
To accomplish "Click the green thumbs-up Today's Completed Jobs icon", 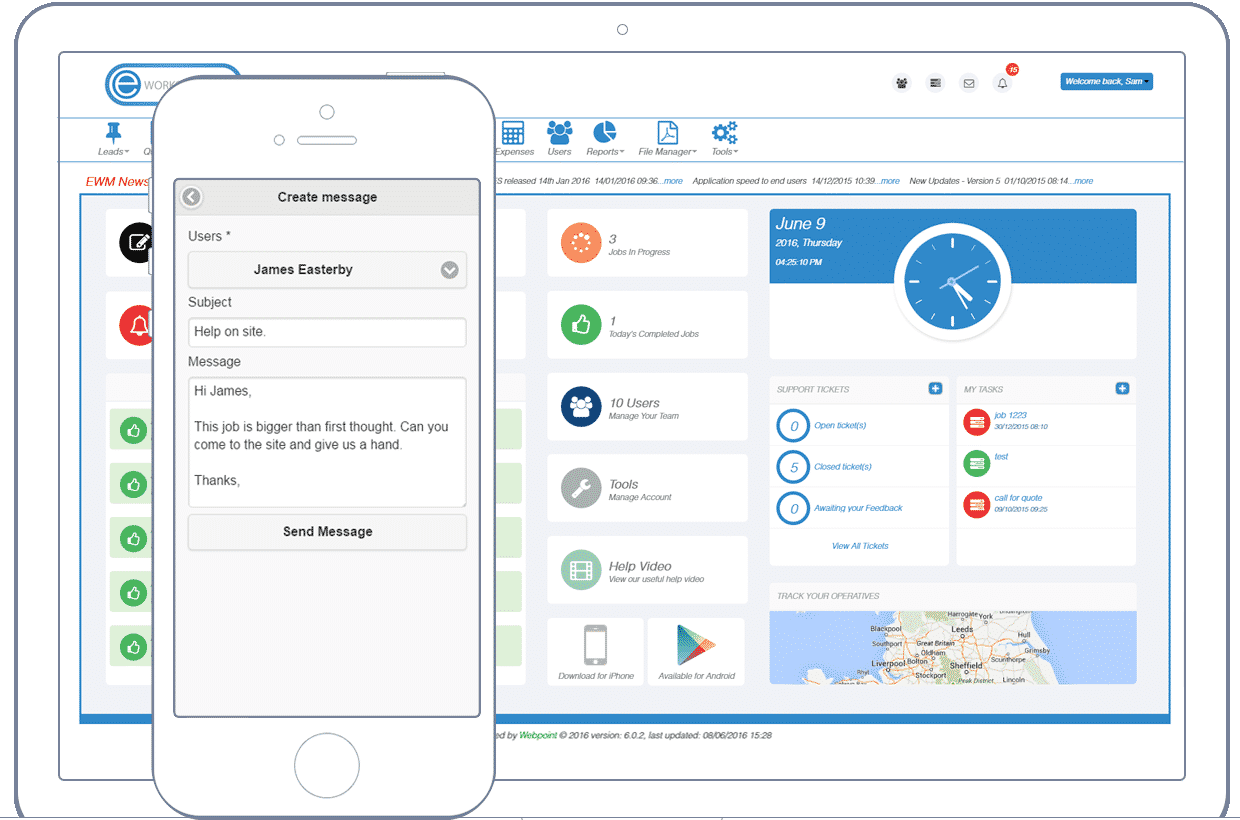I will click(580, 325).
